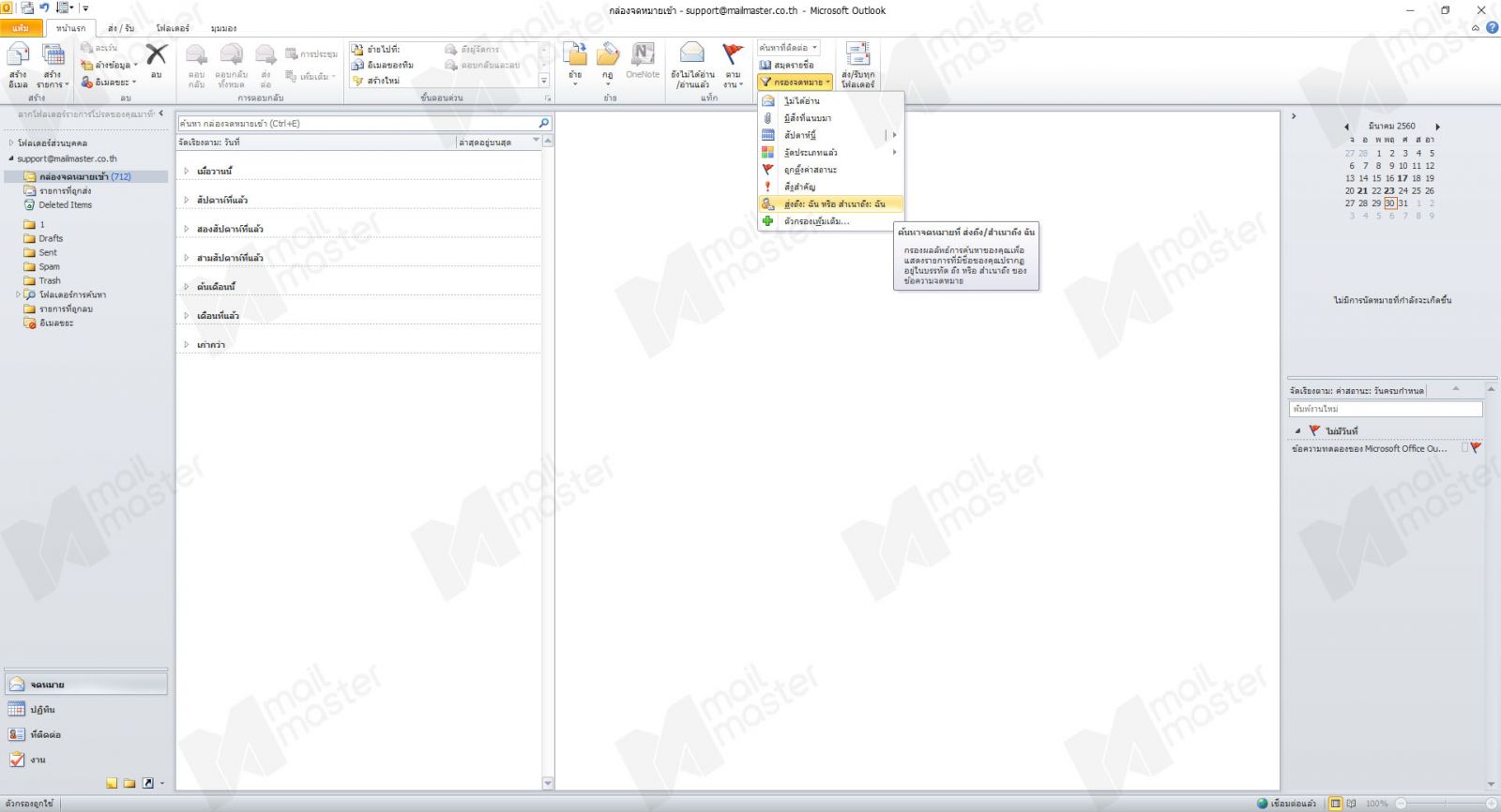The width and height of the screenshot is (1501, 812).
Task: Choose ถูกตั้งค่าสถานะ (Flagged) filter entry
Action: (x=830, y=170)
